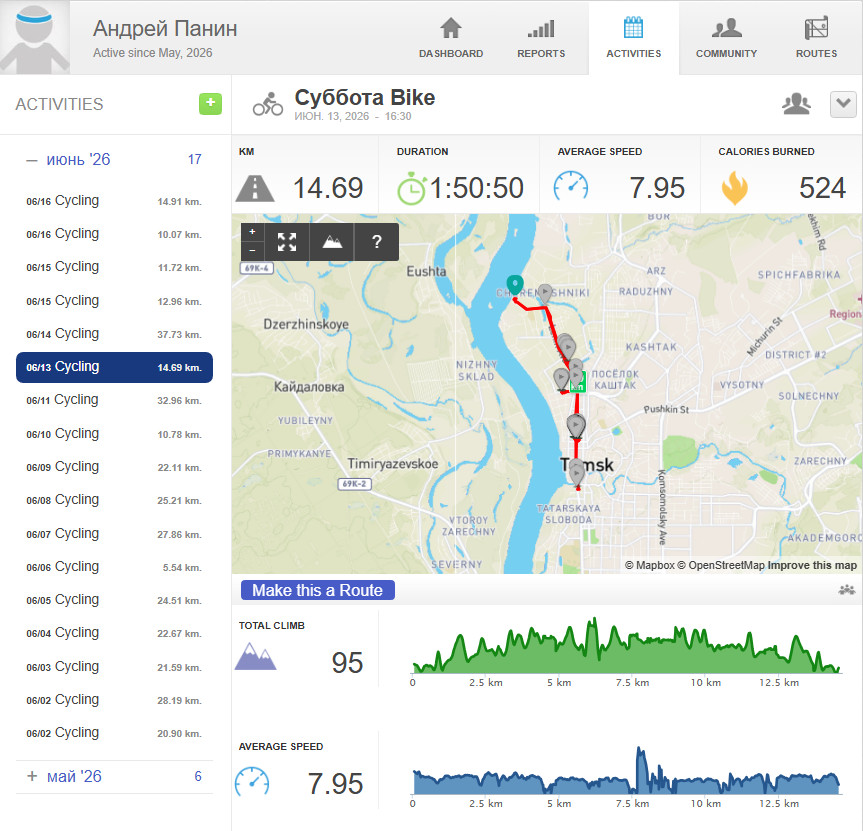Viewport: 863px width, 831px height.
Task: Open map help question mark
Action: 376,242
